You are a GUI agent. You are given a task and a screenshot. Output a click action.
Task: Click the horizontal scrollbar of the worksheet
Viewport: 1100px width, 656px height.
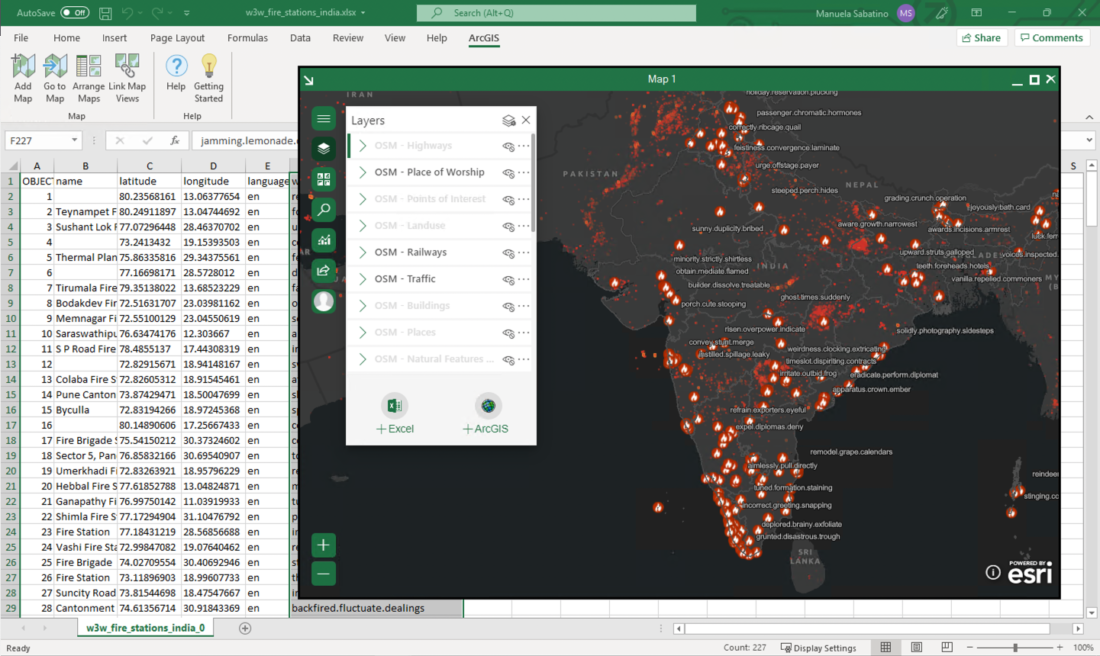click(867, 629)
